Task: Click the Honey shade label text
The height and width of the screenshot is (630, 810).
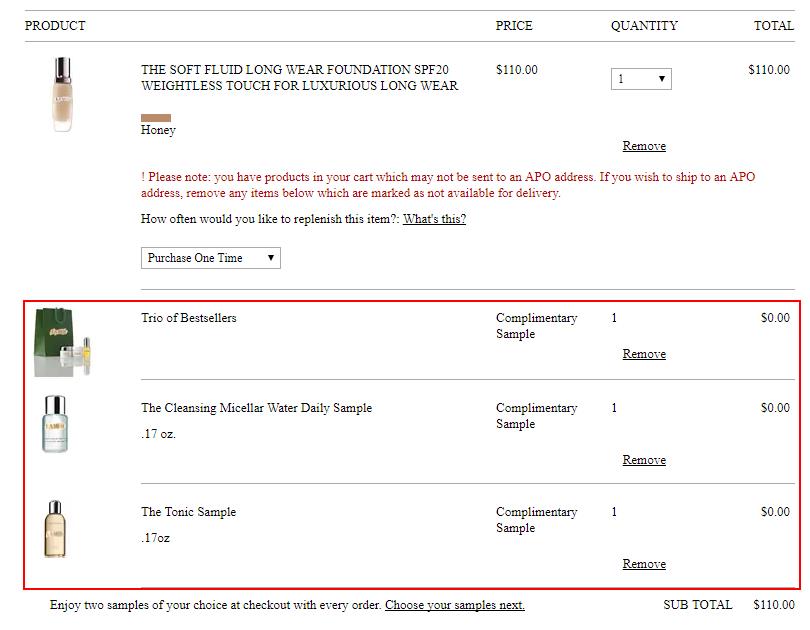Action: tap(158, 130)
